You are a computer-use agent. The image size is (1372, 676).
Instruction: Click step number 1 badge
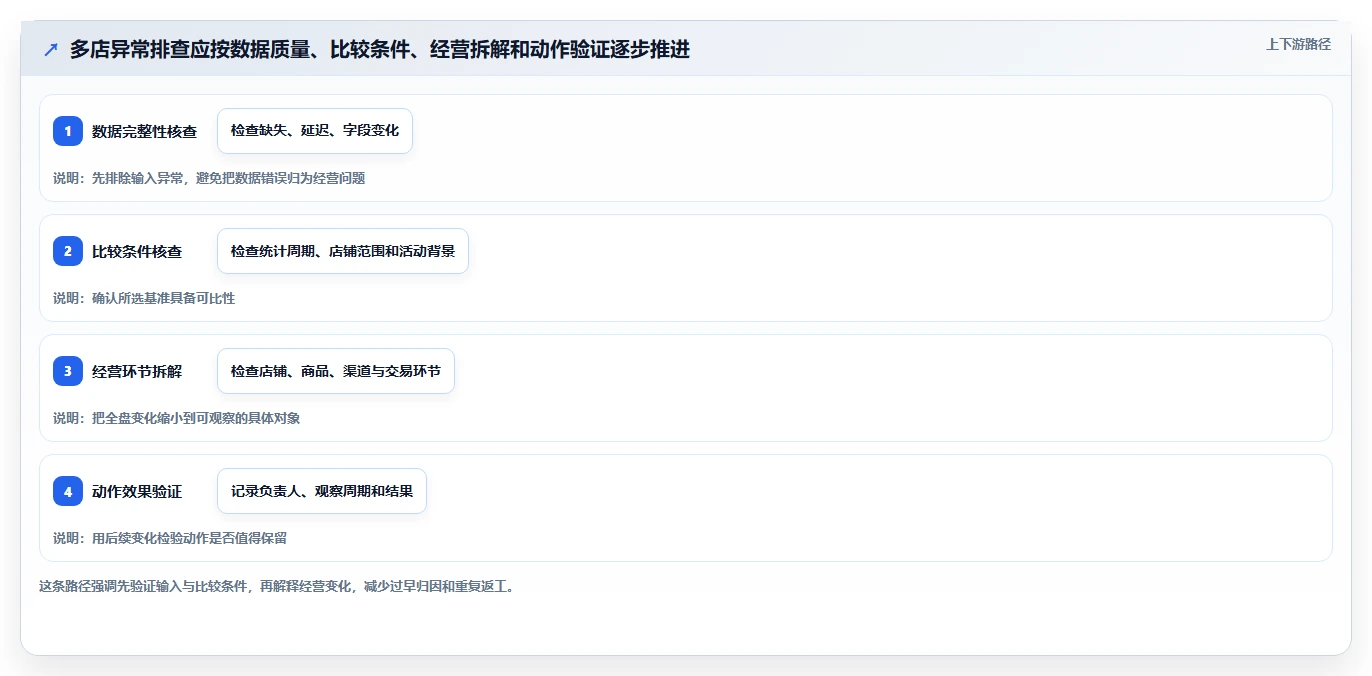click(68, 131)
